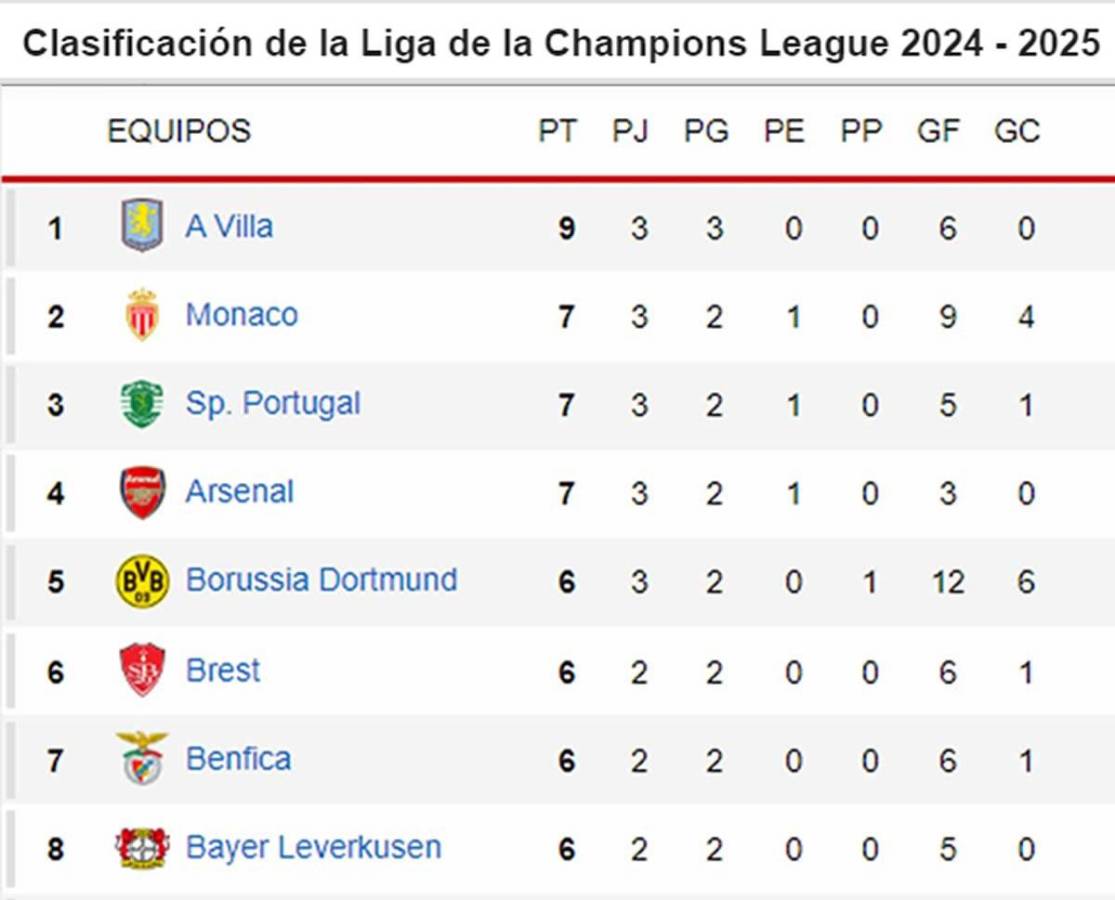Click the Brest red shield crest
This screenshot has width=1115, height=900.
click(142, 670)
